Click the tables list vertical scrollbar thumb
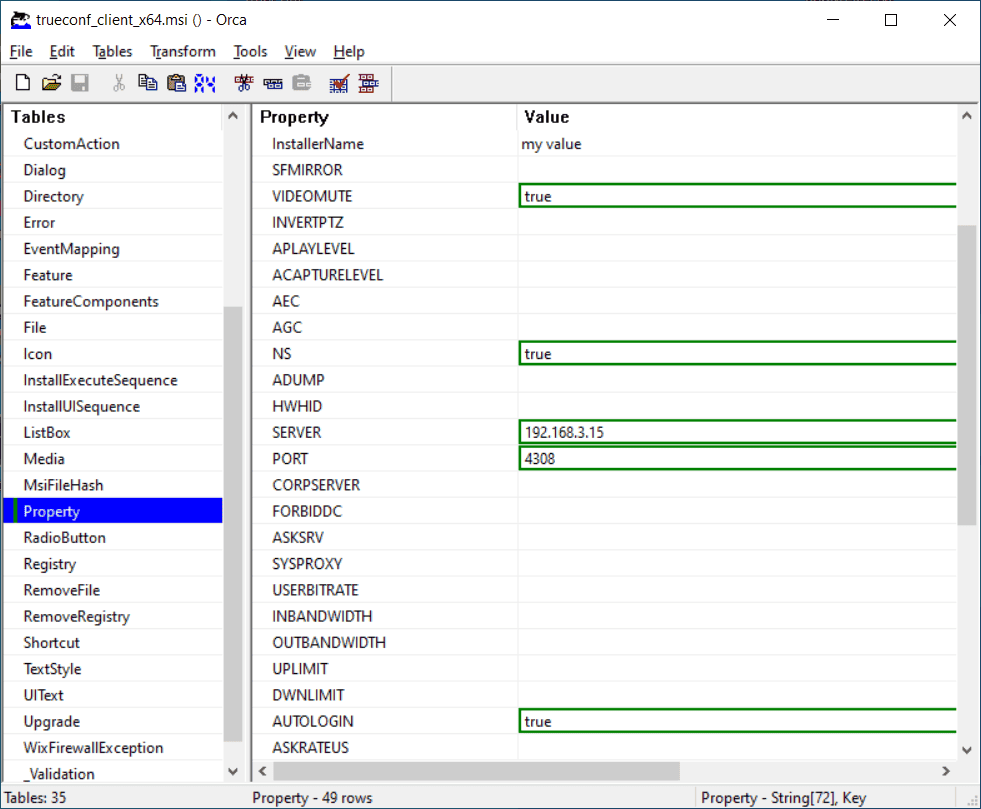This screenshot has height=809, width=981. tap(233, 524)
